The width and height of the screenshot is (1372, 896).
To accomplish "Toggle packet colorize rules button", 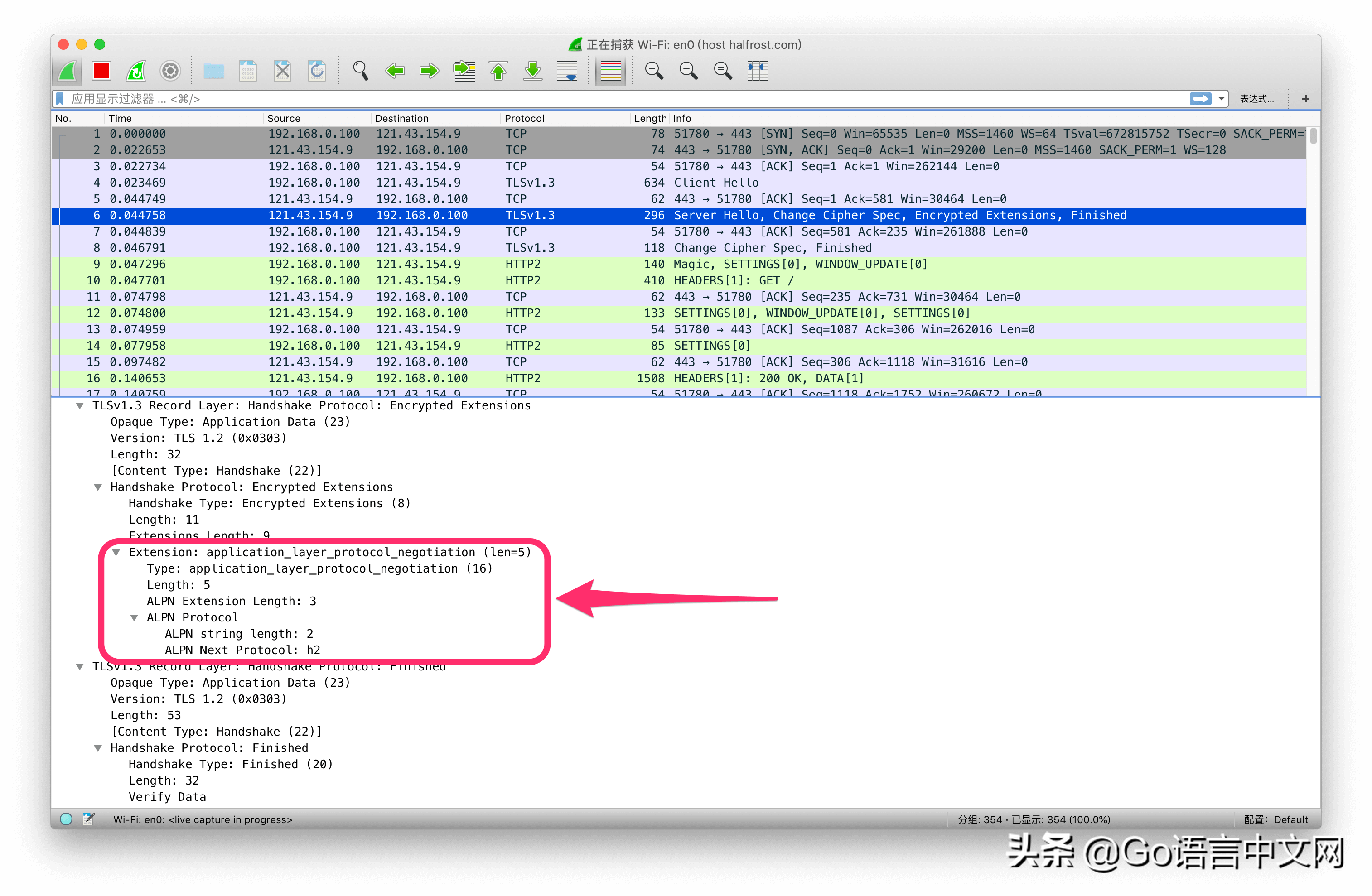I will coord(610,71).
